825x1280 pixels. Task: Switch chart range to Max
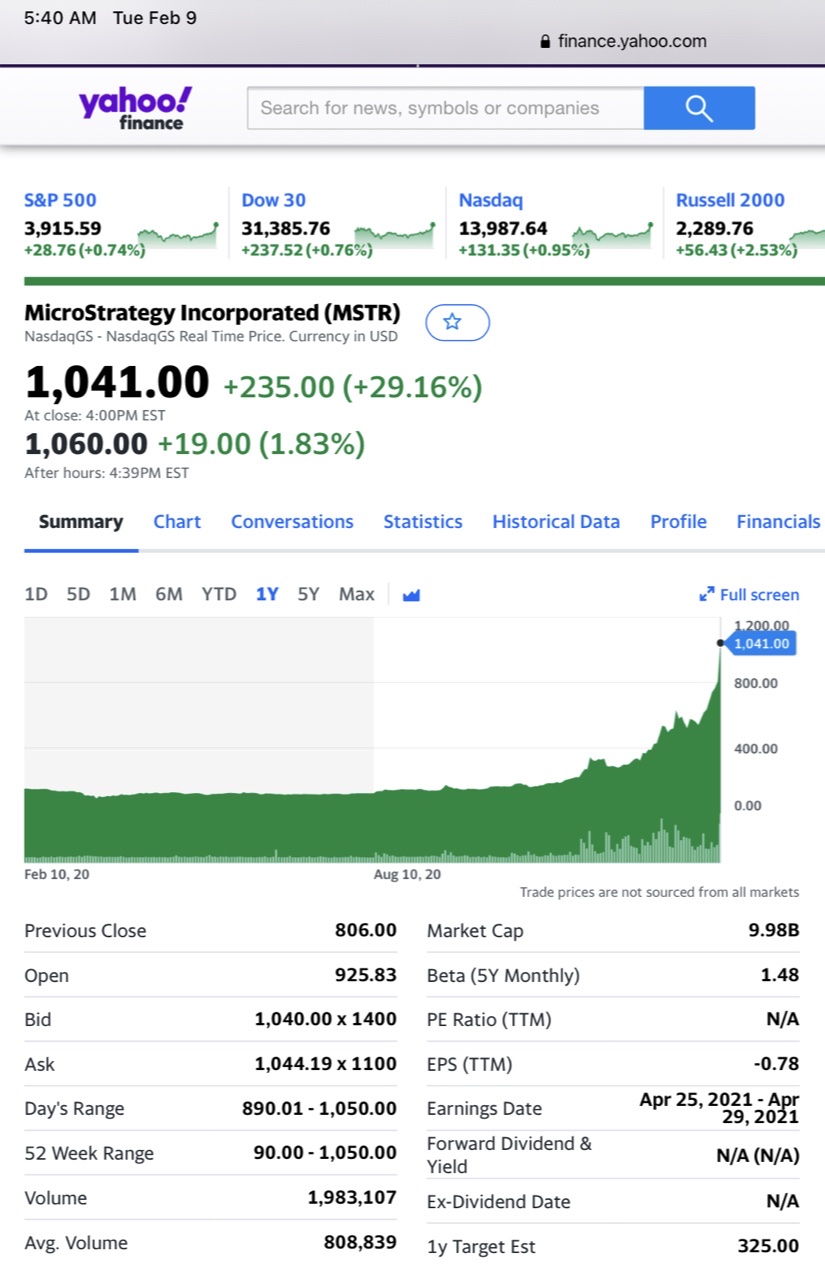(356, 594)
